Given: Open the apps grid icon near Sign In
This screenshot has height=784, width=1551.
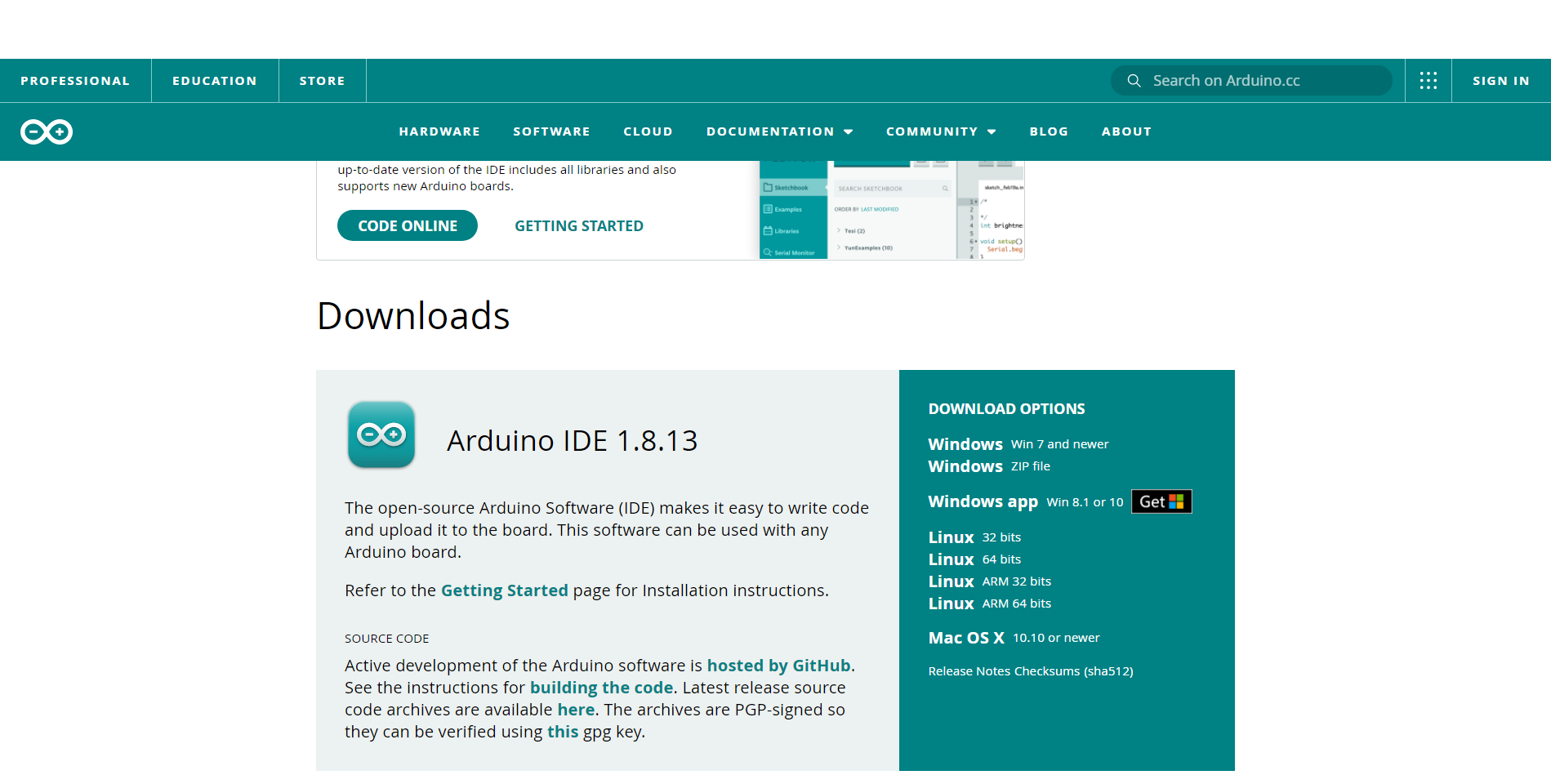Looking at the screenshot, I should click(1428, 80).
